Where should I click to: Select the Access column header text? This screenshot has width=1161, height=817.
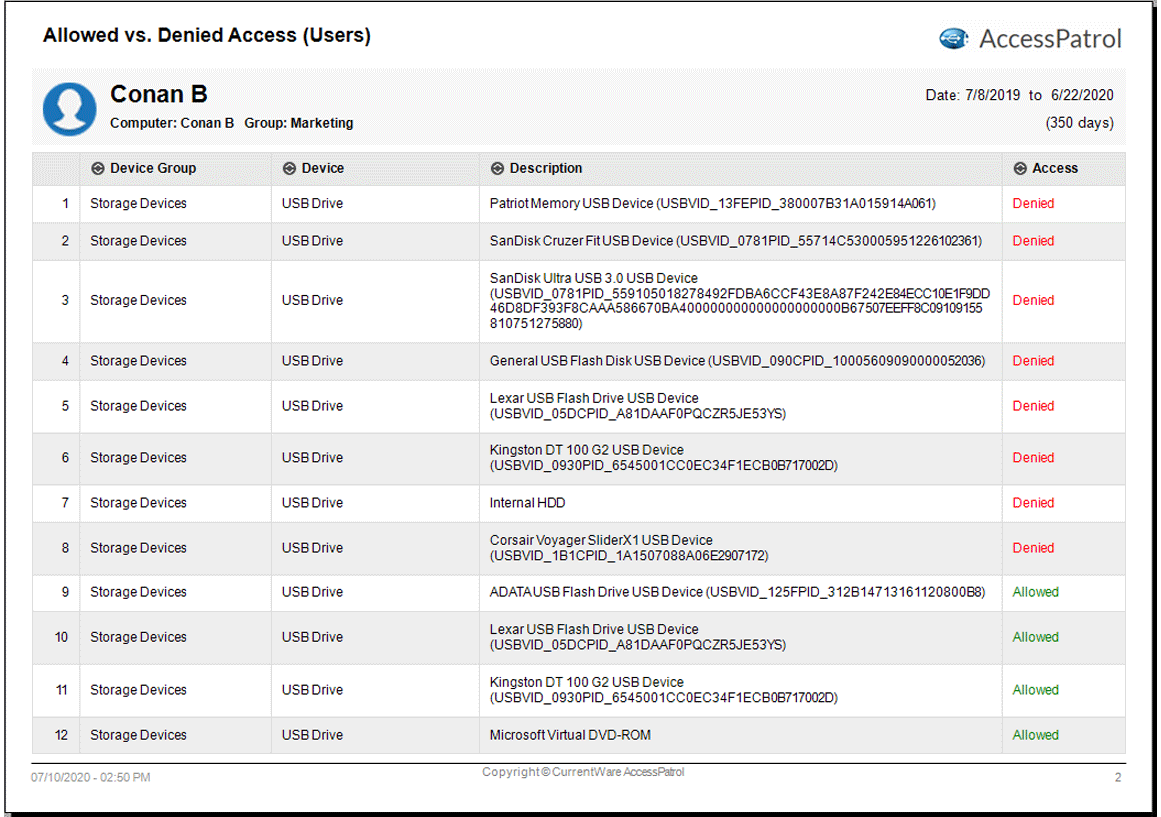[x=1055, y=168]
